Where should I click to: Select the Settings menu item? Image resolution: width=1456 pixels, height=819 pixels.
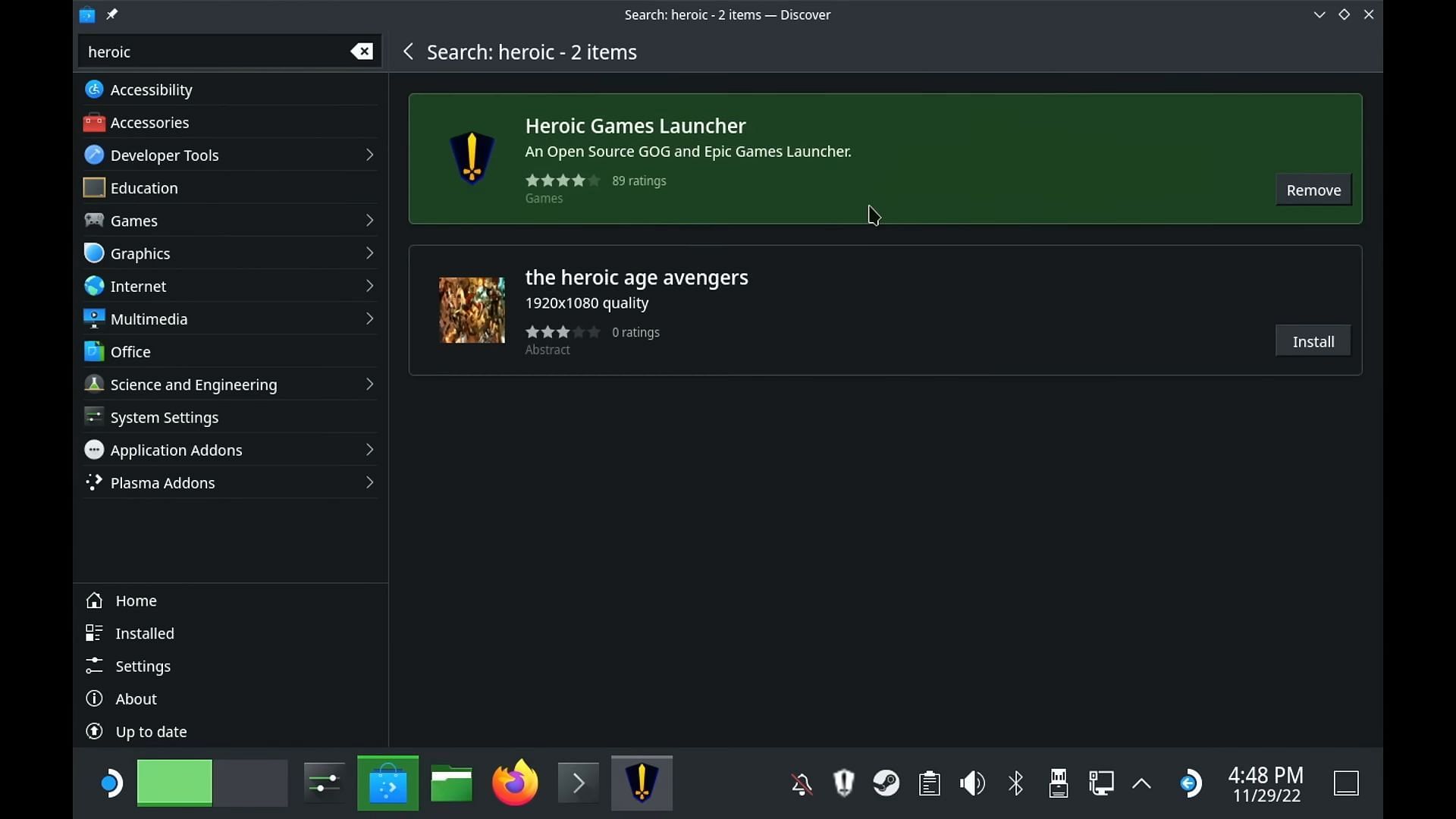click(x=143, y=666)
